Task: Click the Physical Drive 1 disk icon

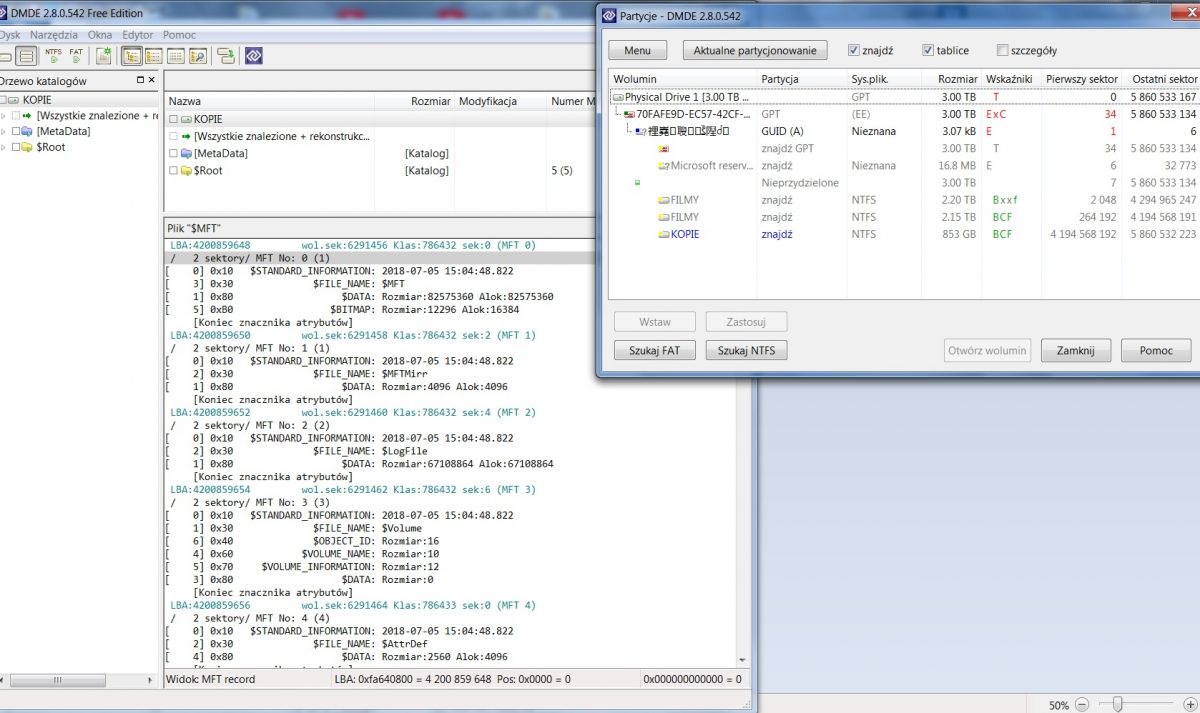Action: pyautogui.click(x=618, y=97)
